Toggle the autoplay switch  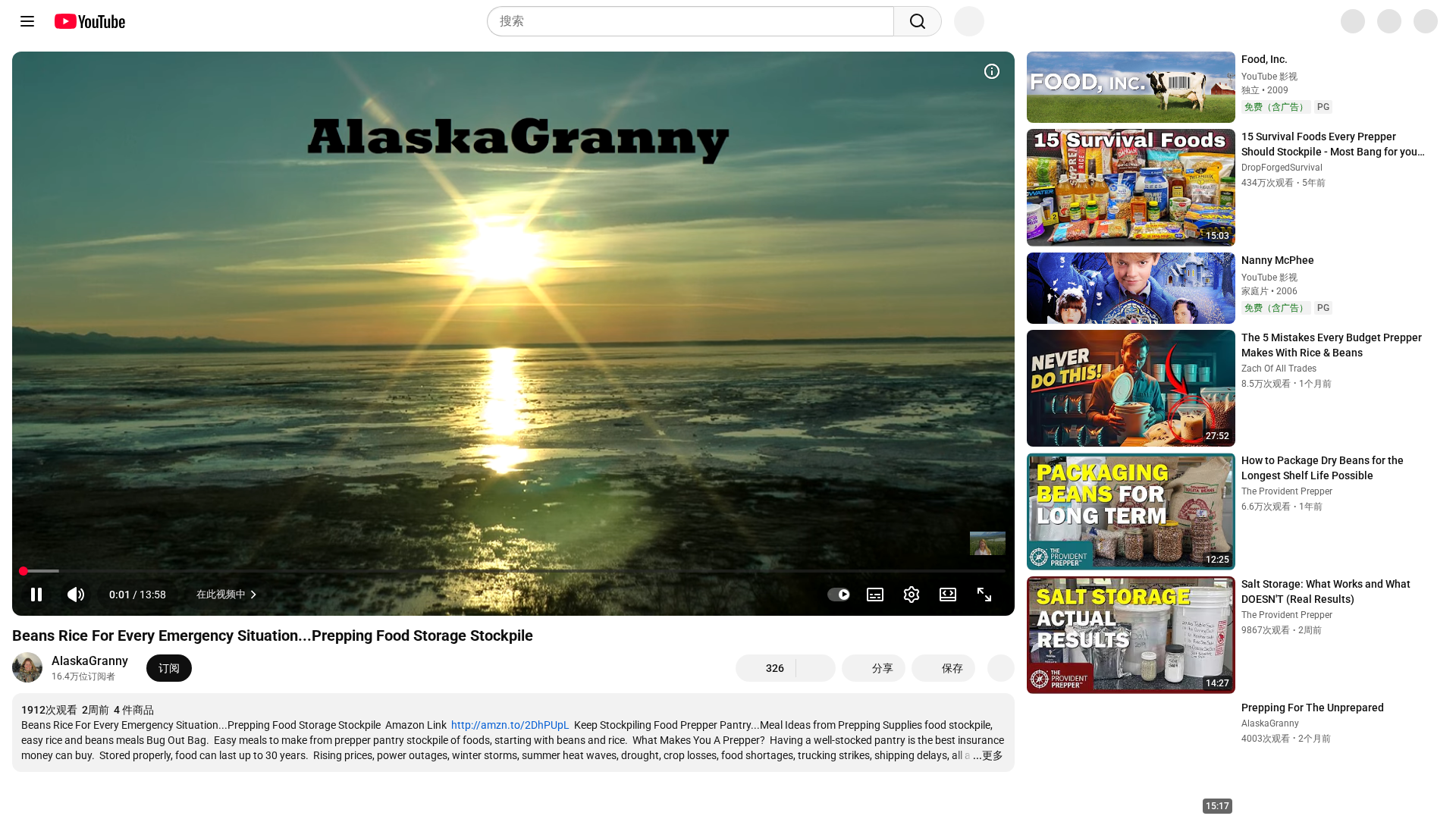(x=839, y=595)
